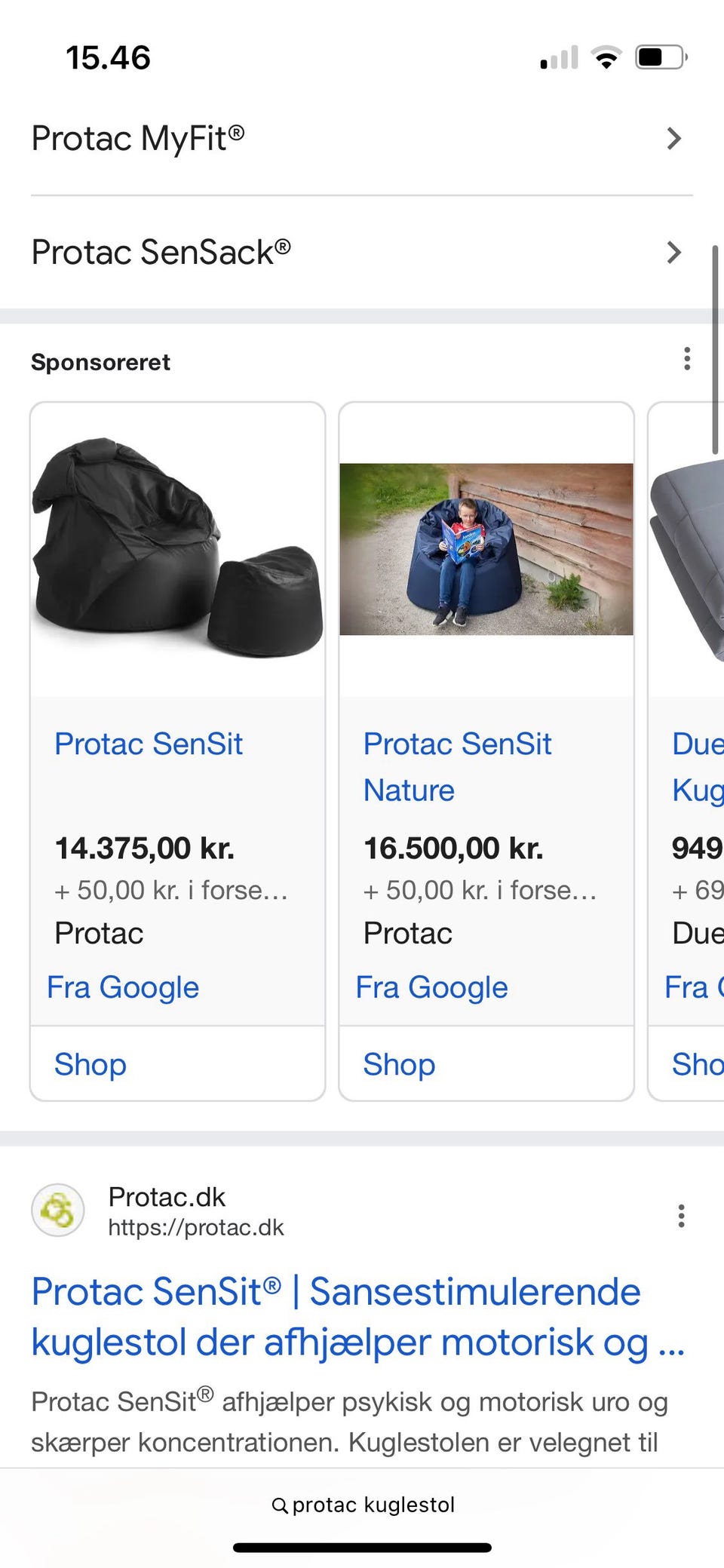Open the SenSit Nature boy reading image
The image size is (724, 1568).
coord(486,549)
